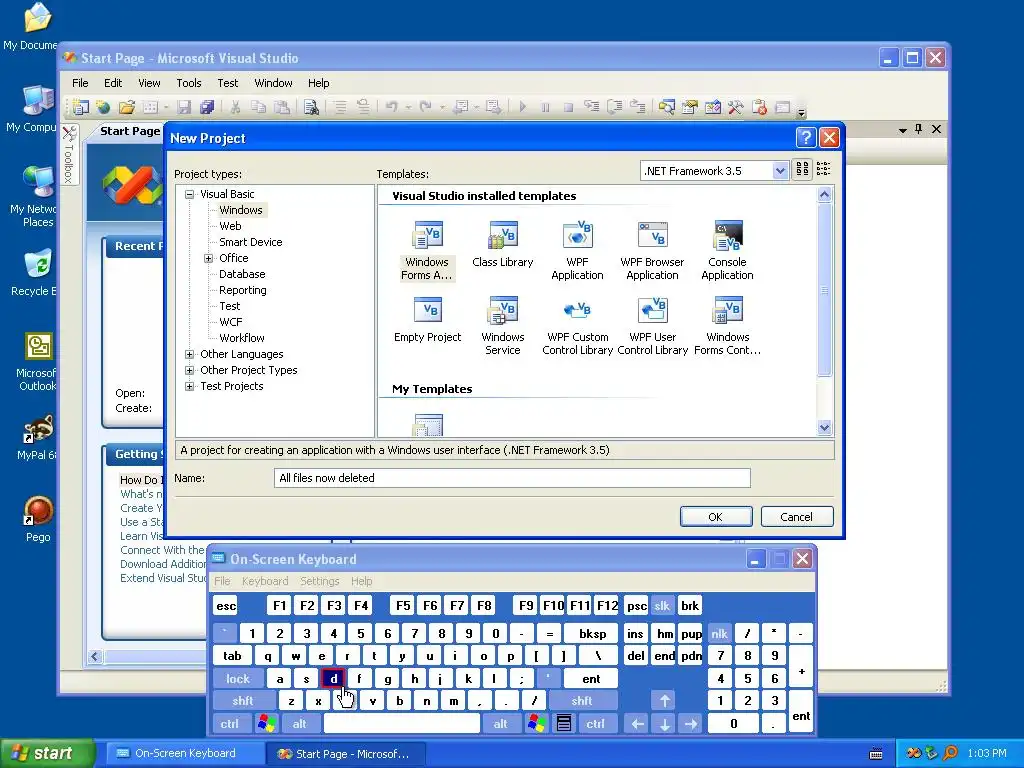1024x768 pixels.
Task: Click the bksp key on On-Screen Keyboard
Action: point(593,634)
